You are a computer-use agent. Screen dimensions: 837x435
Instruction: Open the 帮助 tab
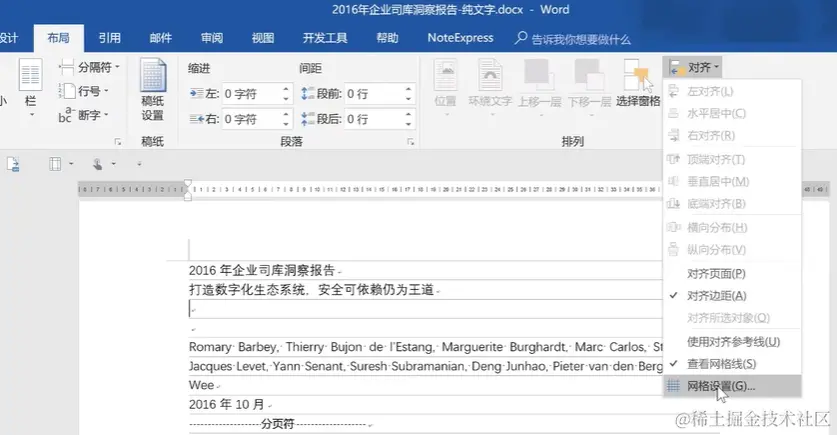[x=387, y=38]
